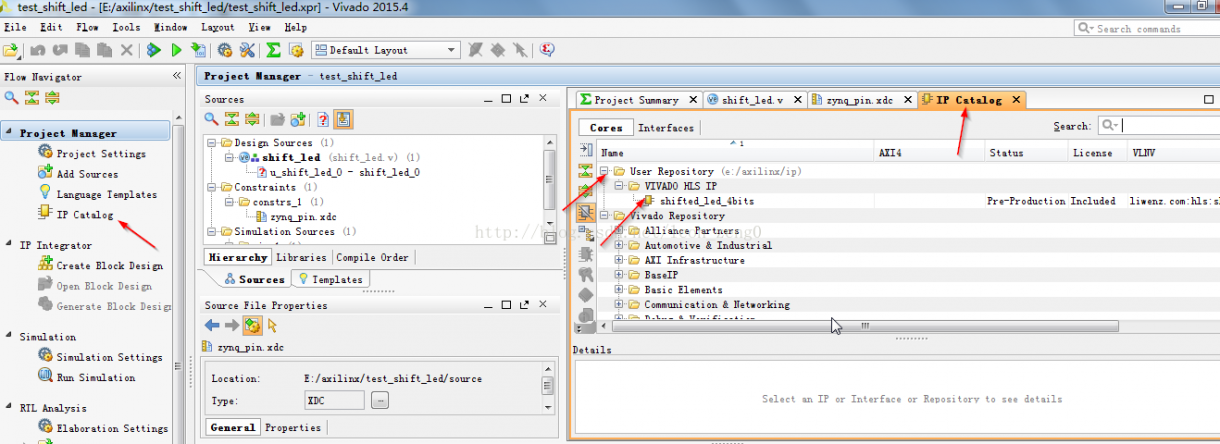1220x444 pixels.
Task: Toggle highlighted rightmost icon in Sources toolbar
Action: 343,119
